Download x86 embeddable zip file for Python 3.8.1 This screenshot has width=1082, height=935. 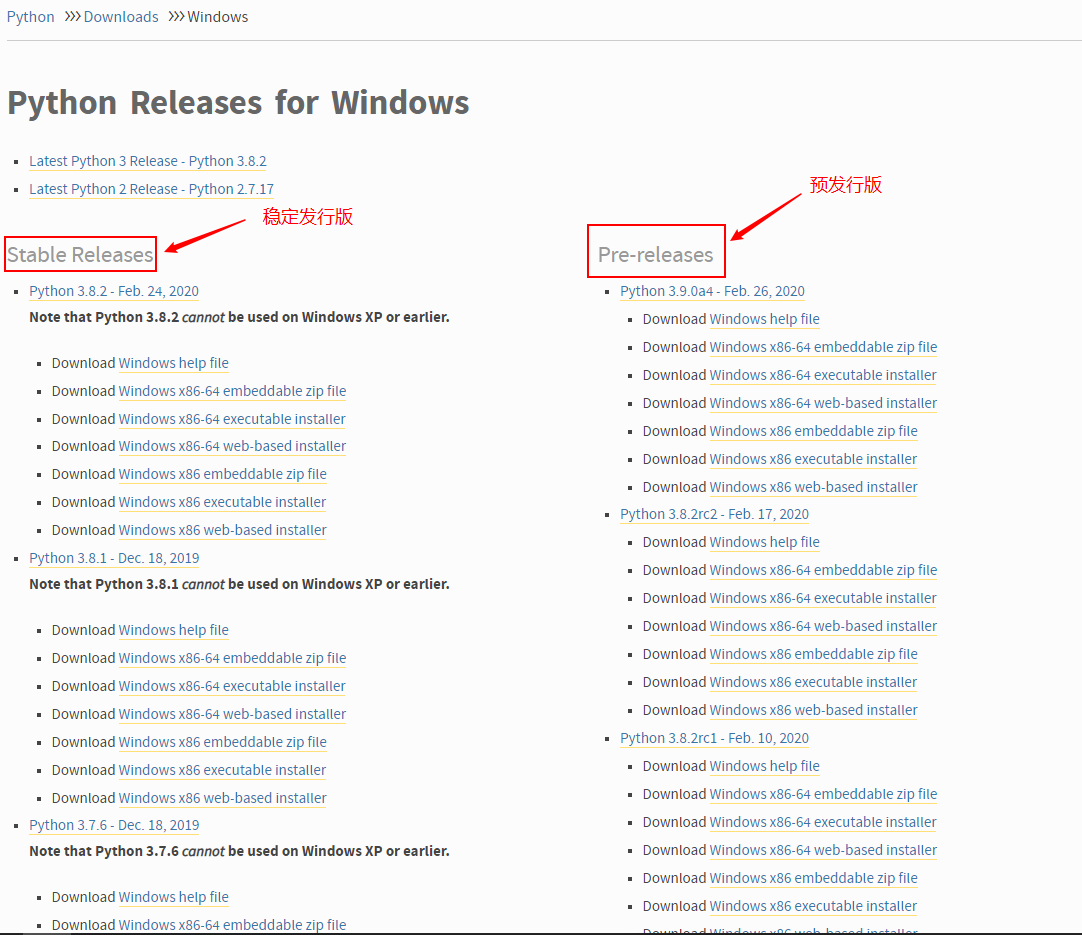click(x=222, y=742)
